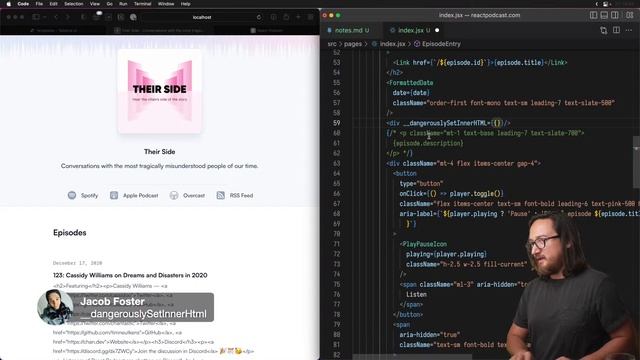Select EpisodeEntry symbol in the breadcrumb
This screenshot has width=640, height=360.
(x=441, y=44)
